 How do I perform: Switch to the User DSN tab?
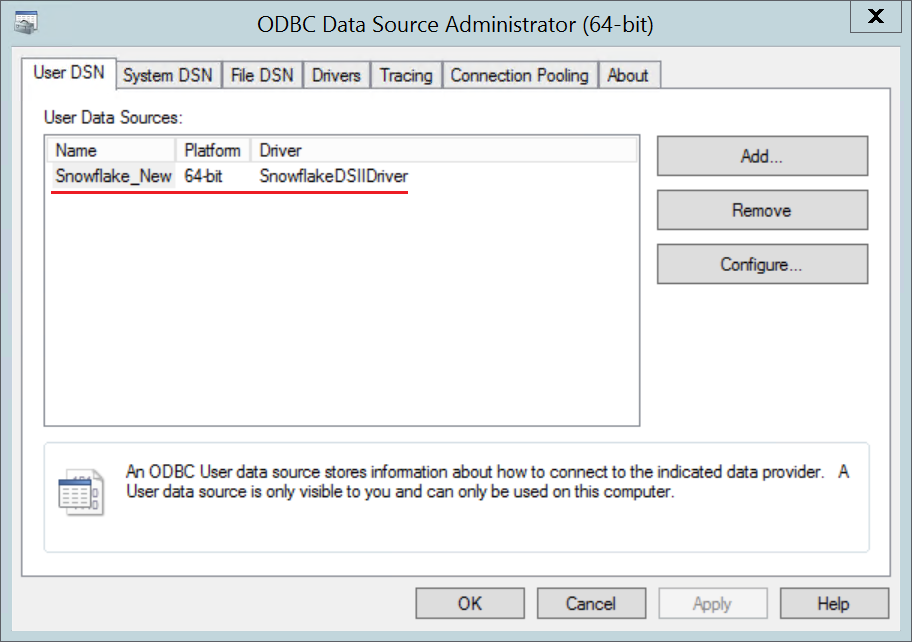[69, 73]
